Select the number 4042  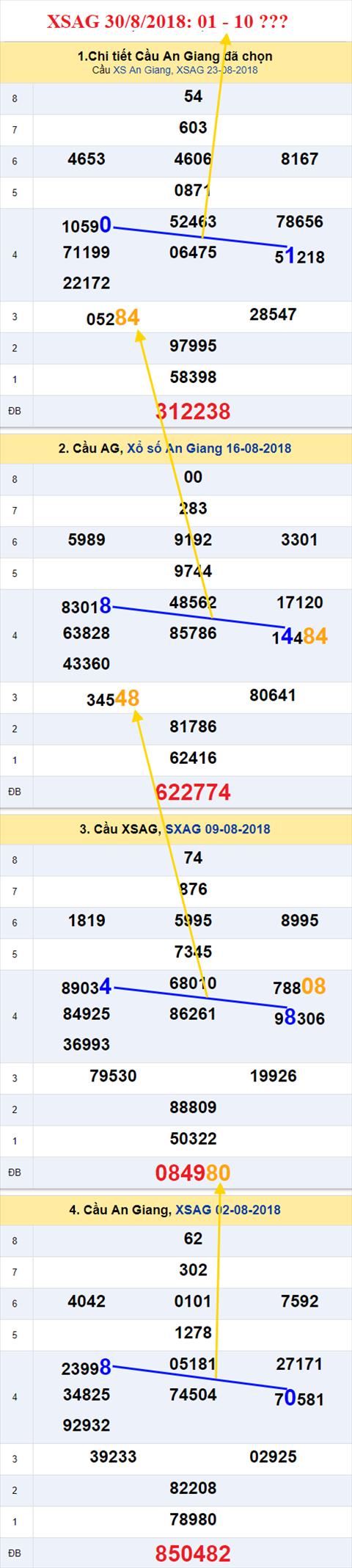[87, 1302]
